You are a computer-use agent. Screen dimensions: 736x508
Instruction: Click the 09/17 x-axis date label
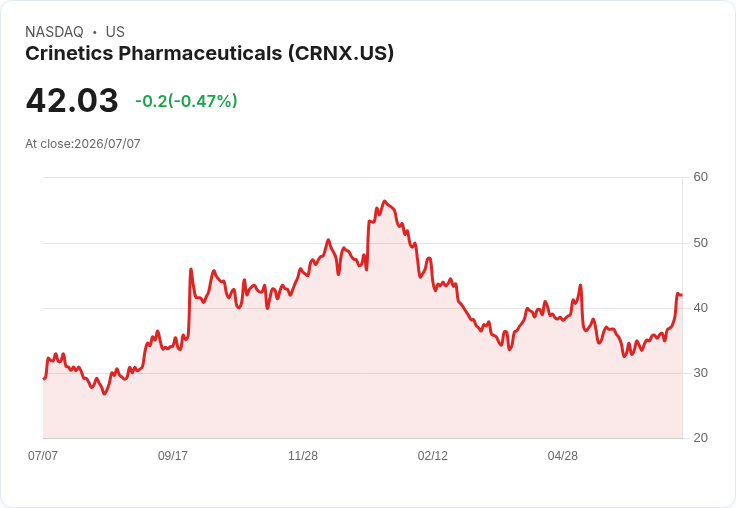[x=173, y=455]
